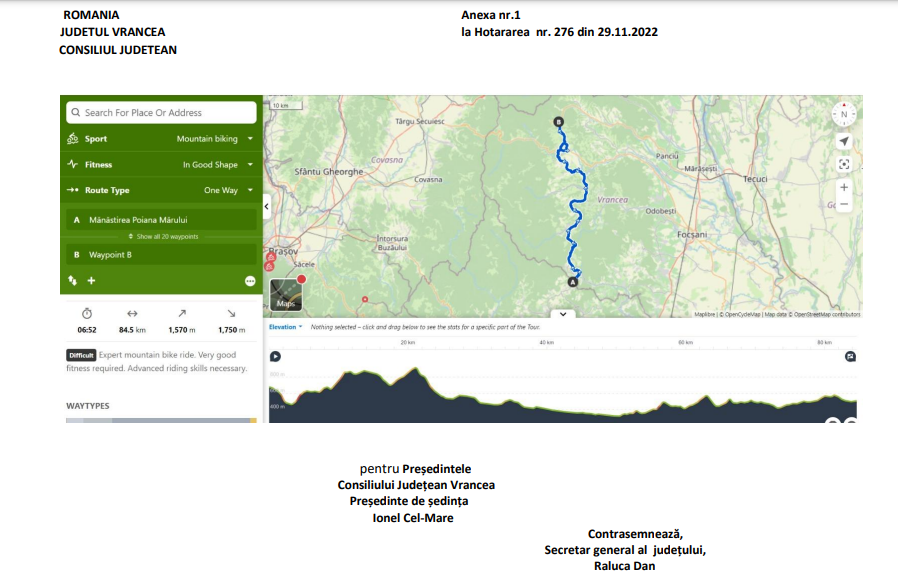Viewport: 898px width, 585px height.
Task: Open the Fitness dropdown showing In Good Shape
Action: click(217, 165)
